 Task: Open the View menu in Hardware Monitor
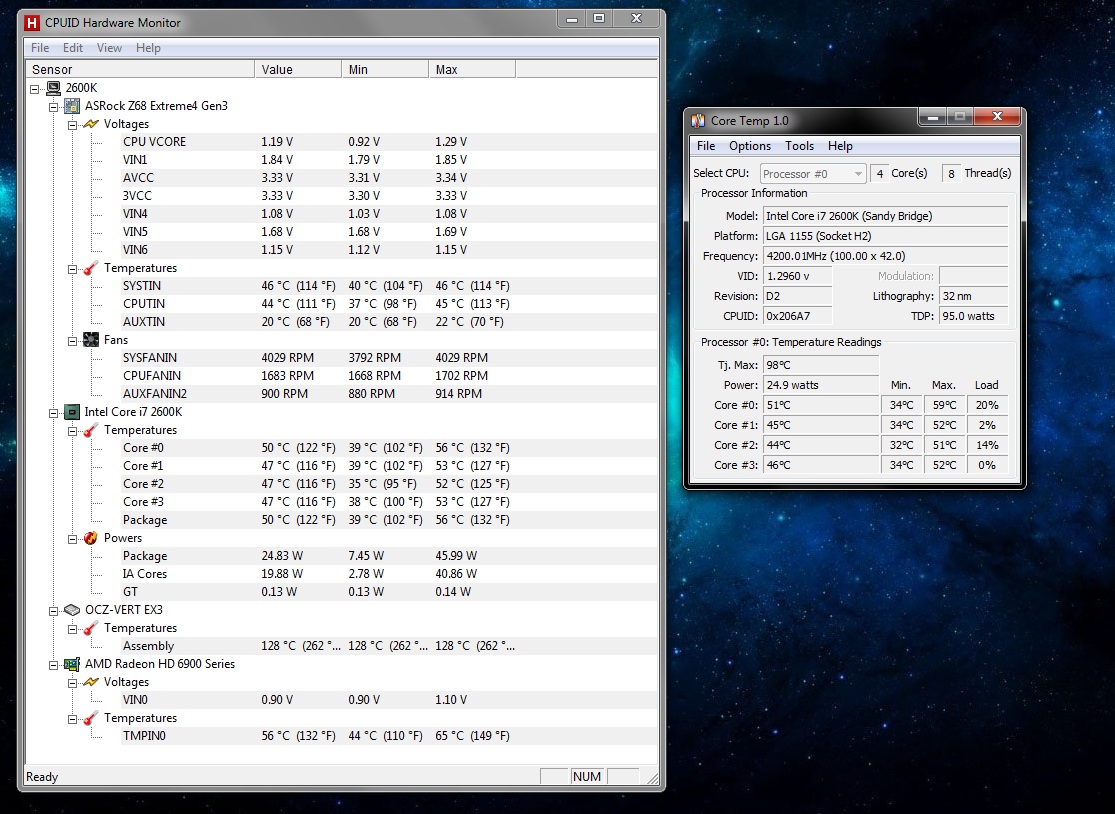click(x=109, y=48)
